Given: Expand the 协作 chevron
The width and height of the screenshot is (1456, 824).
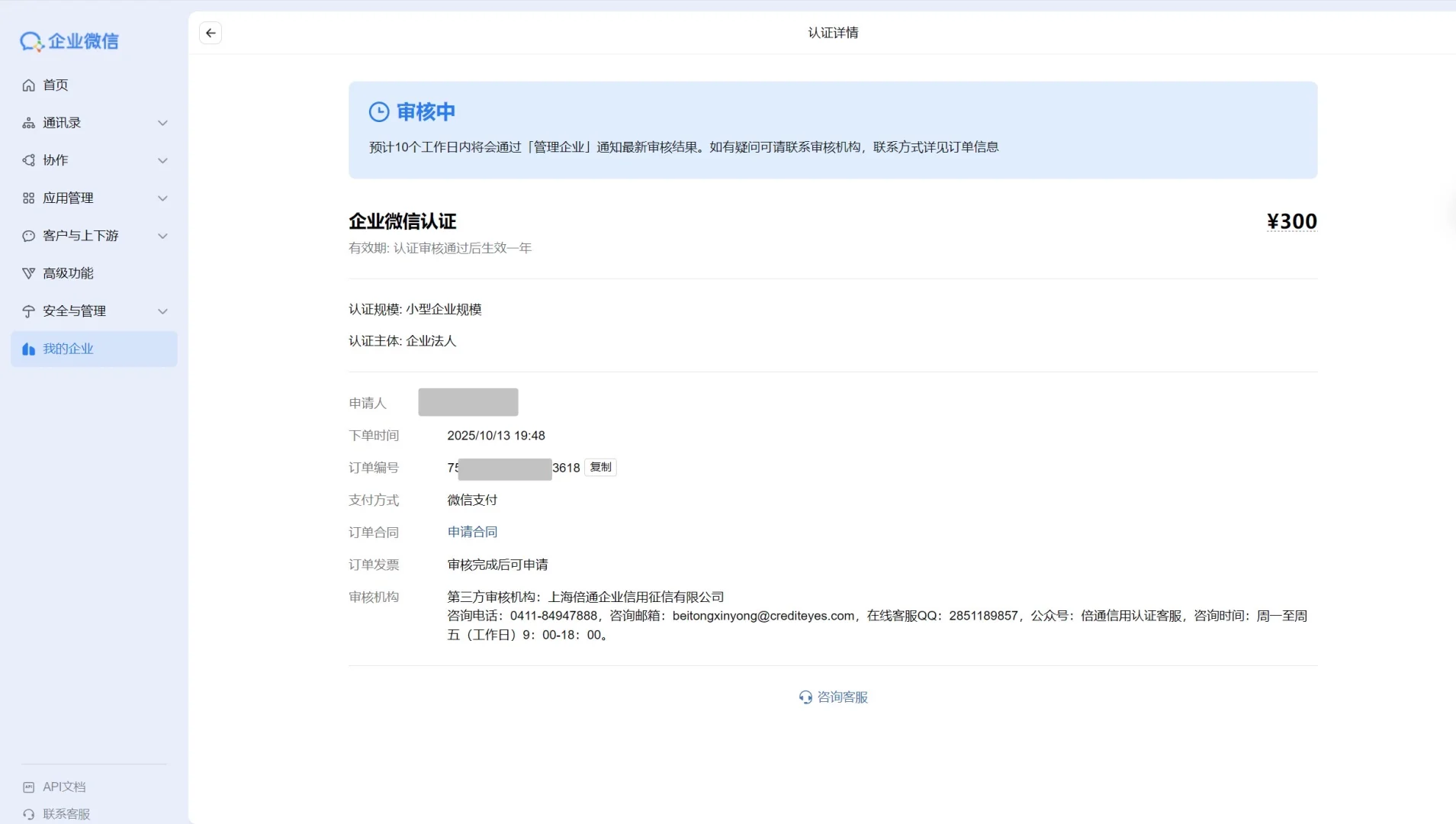Looking at the screenshot, I should click(162, 160).
